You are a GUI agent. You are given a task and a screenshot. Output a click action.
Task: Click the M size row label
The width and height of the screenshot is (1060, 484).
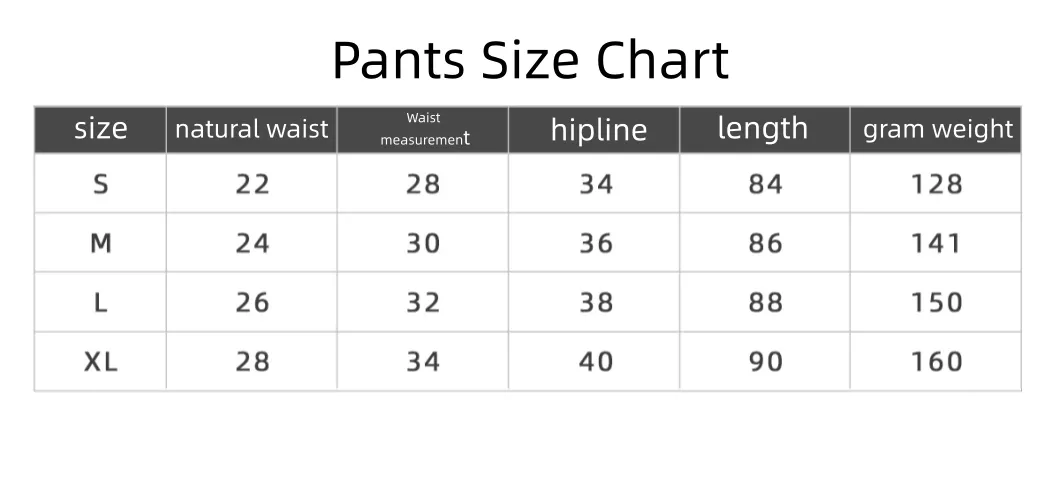click(x=101, y=243)
